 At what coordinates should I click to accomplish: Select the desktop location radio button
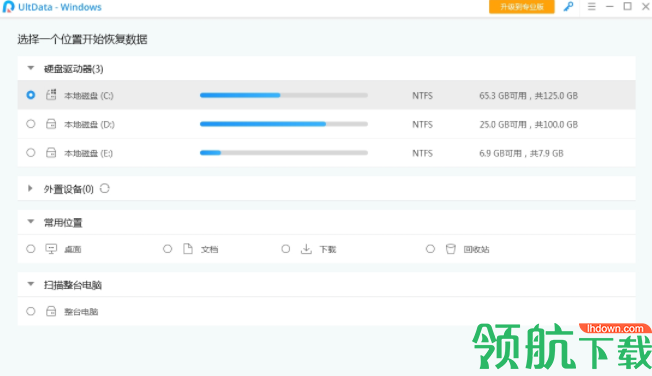coord(31,249)
